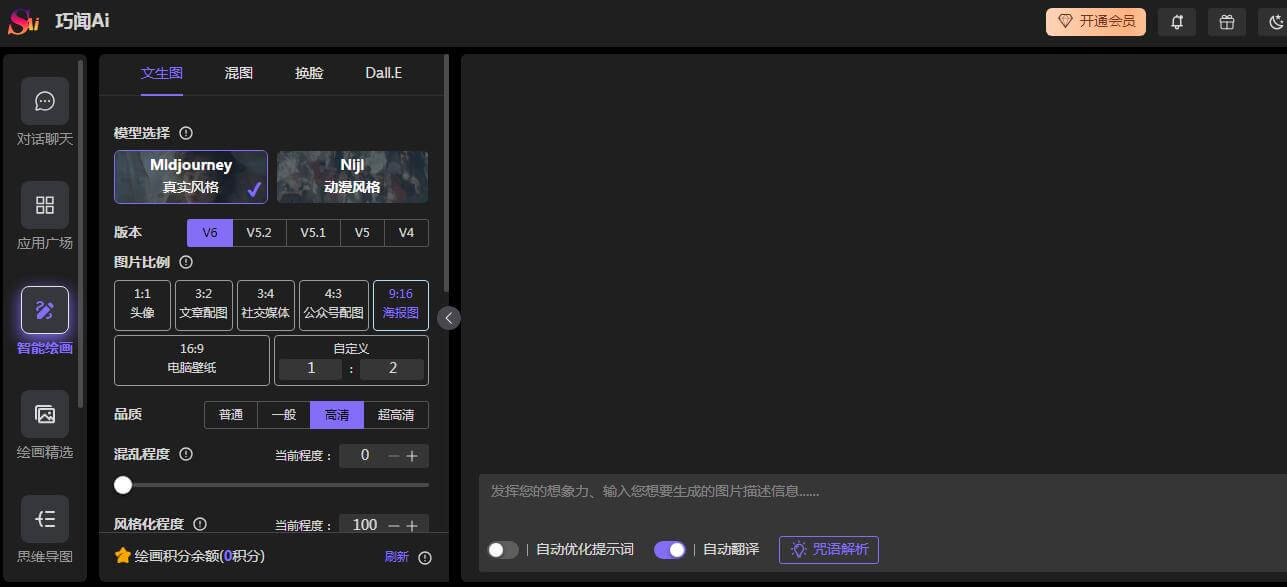The width and height of the screenshot is (1287, 587).
Task: Click the 混乱程度 slider handle
Action: (x=123, y=485)
